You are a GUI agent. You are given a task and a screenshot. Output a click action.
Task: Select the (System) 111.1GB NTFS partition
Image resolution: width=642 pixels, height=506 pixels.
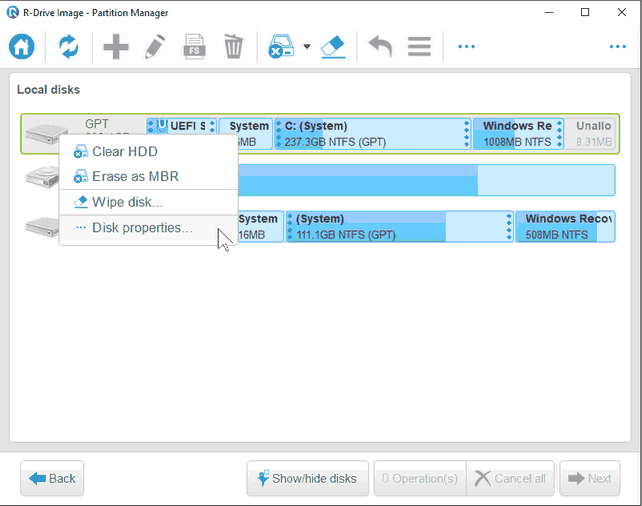click(399, 227)
